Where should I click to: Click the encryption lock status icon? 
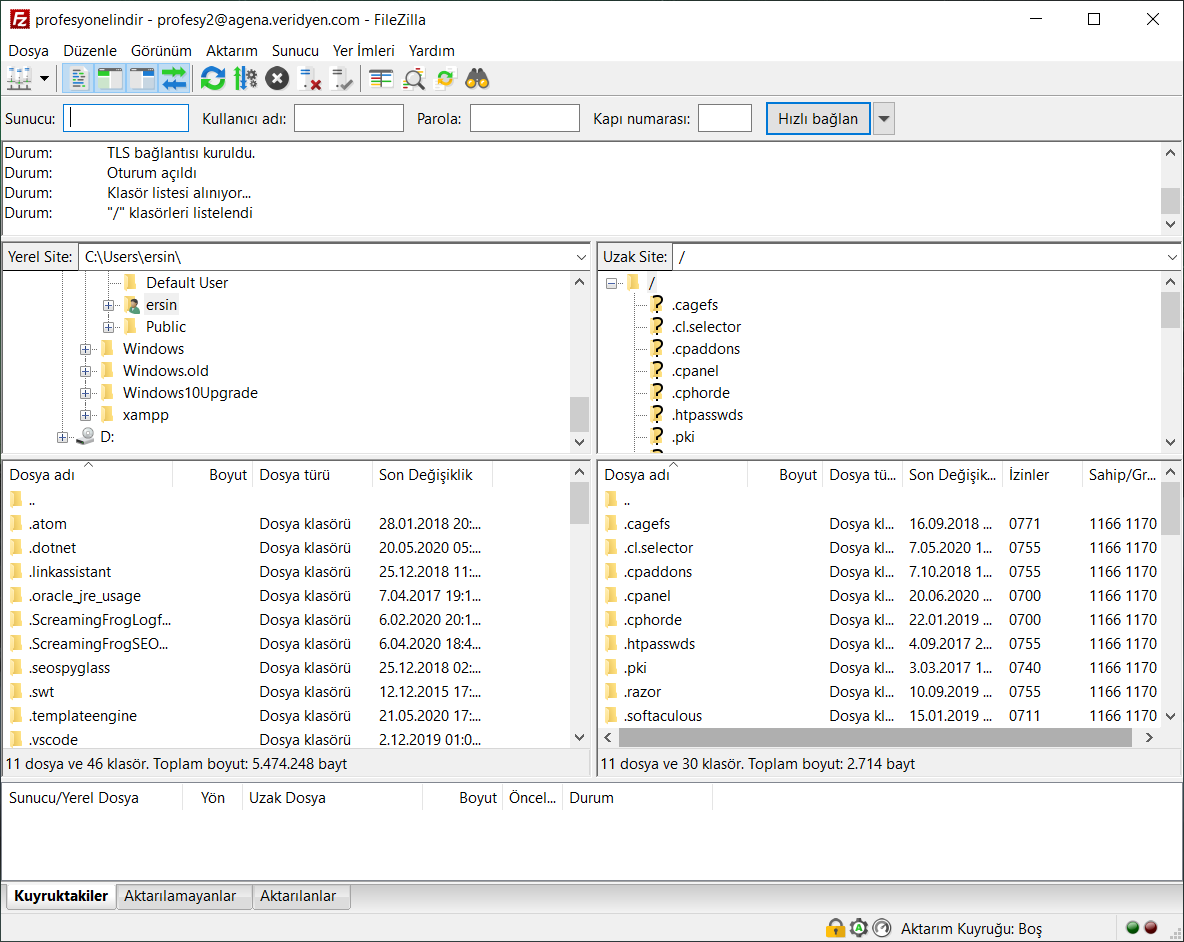pos(835,928)
